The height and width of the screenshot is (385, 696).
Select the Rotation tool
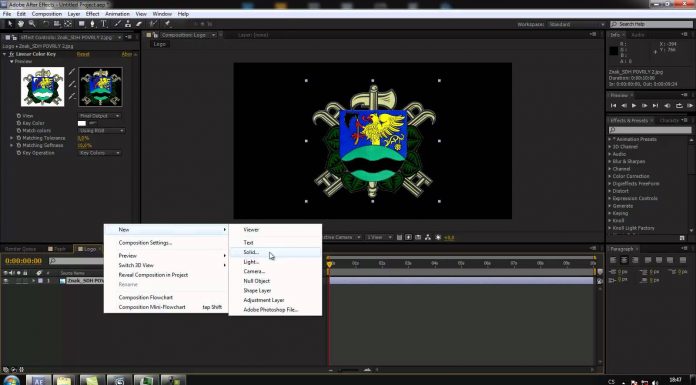click(x=46, y=24)
